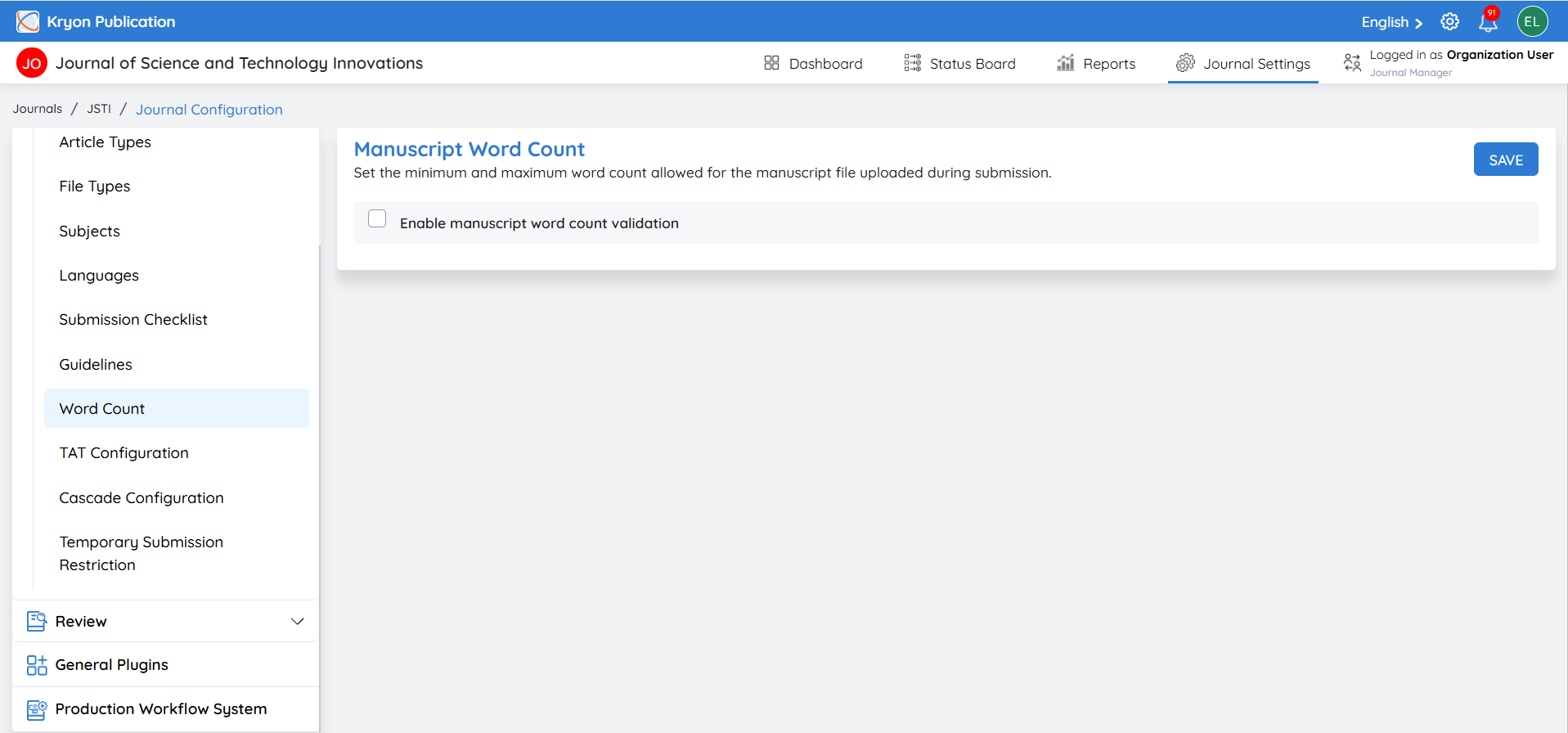The image size is (1568, 733).
Task: Click the Journal Settings gear icon
Action: [x=1185, y=63]
